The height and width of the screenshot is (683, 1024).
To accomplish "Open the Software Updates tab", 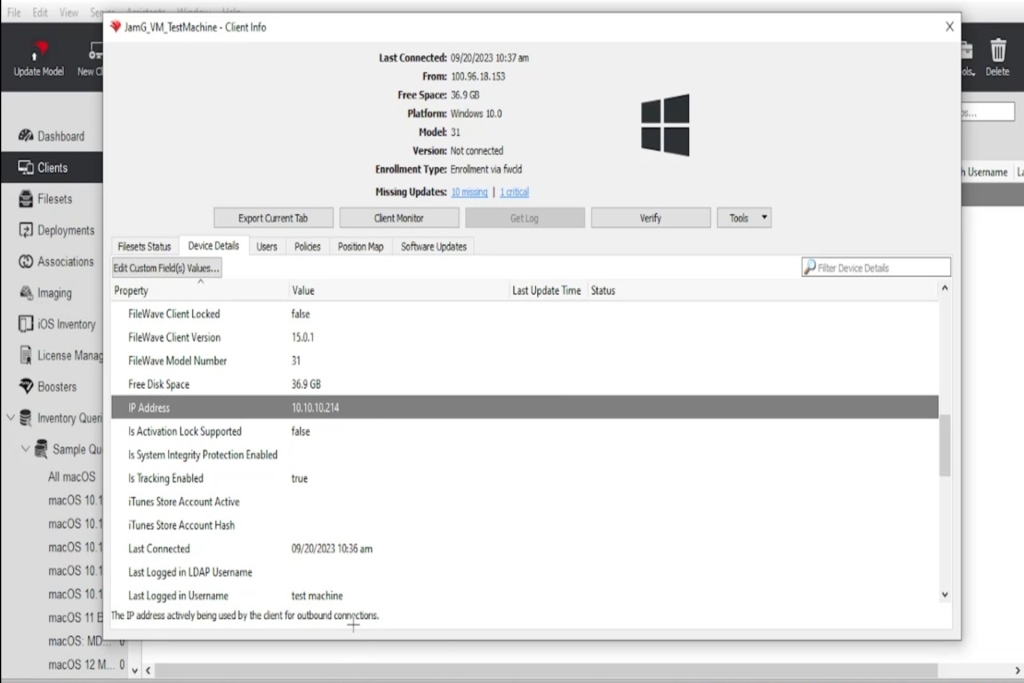I will pos(434,247).
